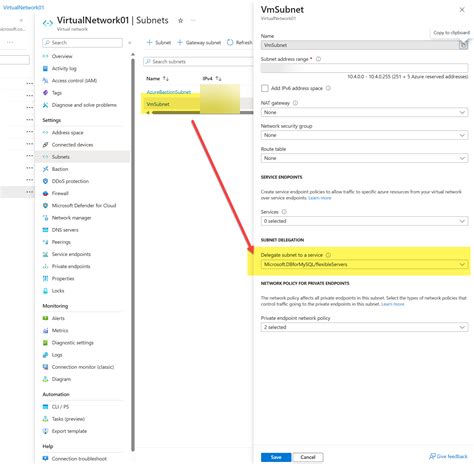Click the Firewall icon

(x=46, y=193)
